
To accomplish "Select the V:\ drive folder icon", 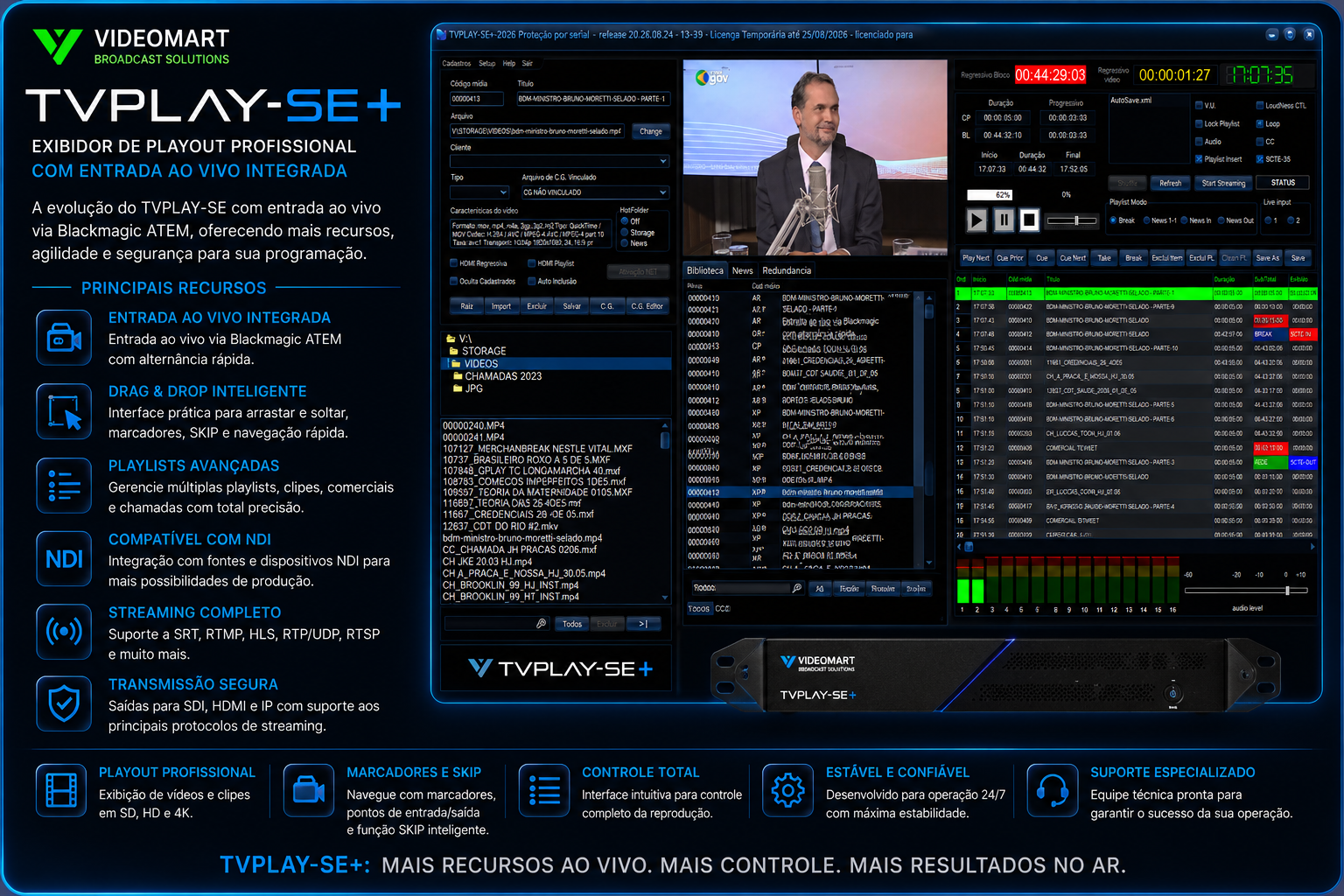I will click(451, 339).
